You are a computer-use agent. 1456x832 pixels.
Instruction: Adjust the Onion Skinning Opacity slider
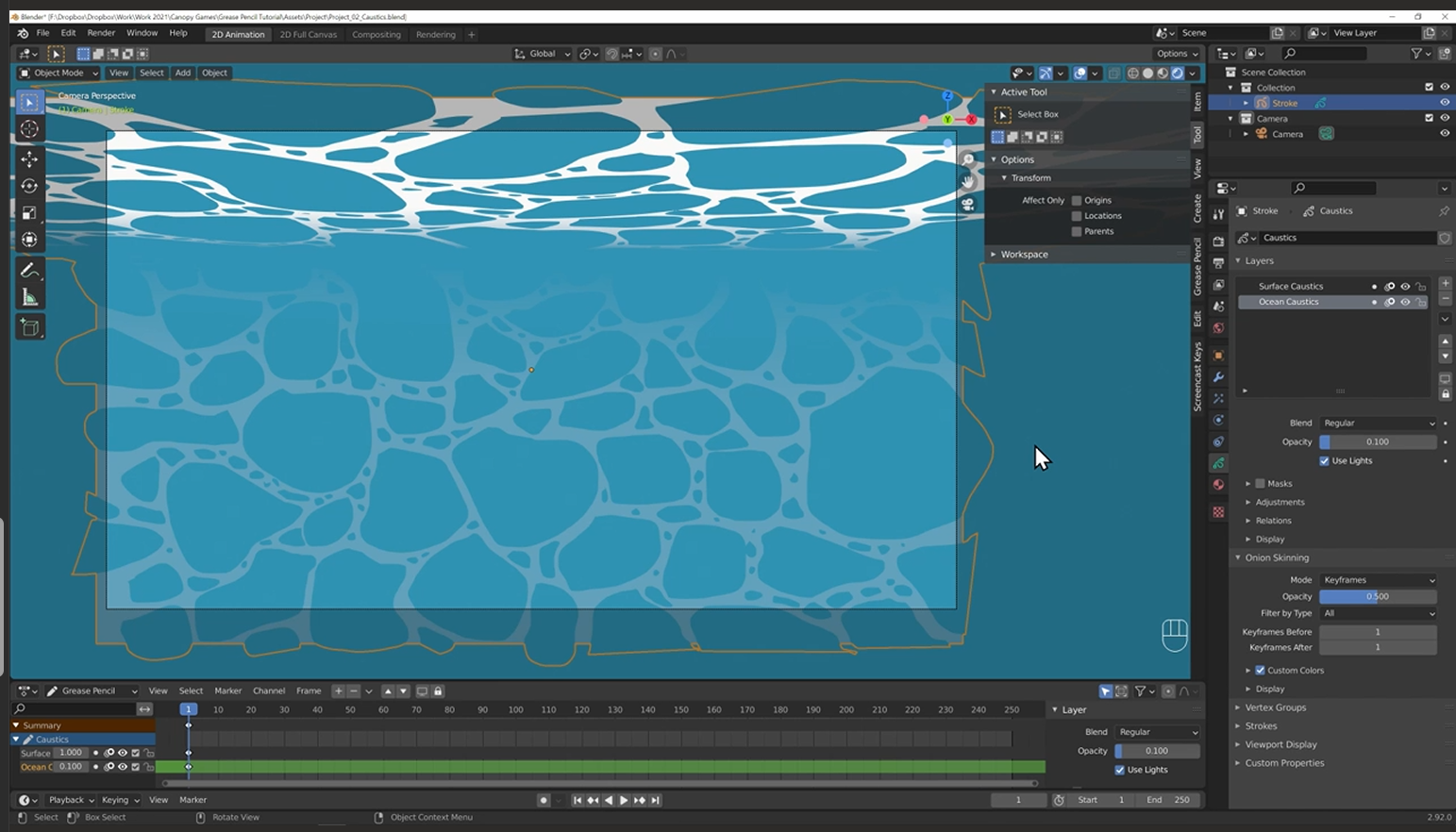(x=1378, y=596)
